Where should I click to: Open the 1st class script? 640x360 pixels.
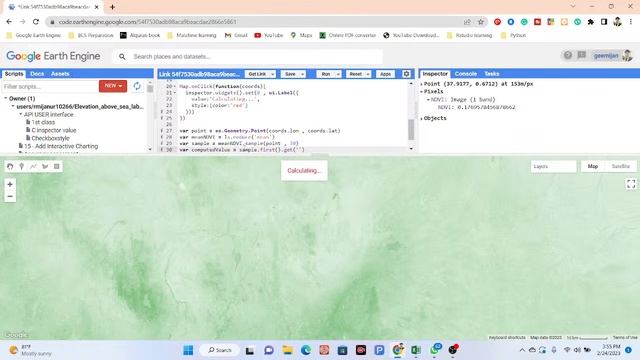click(43, 122)
